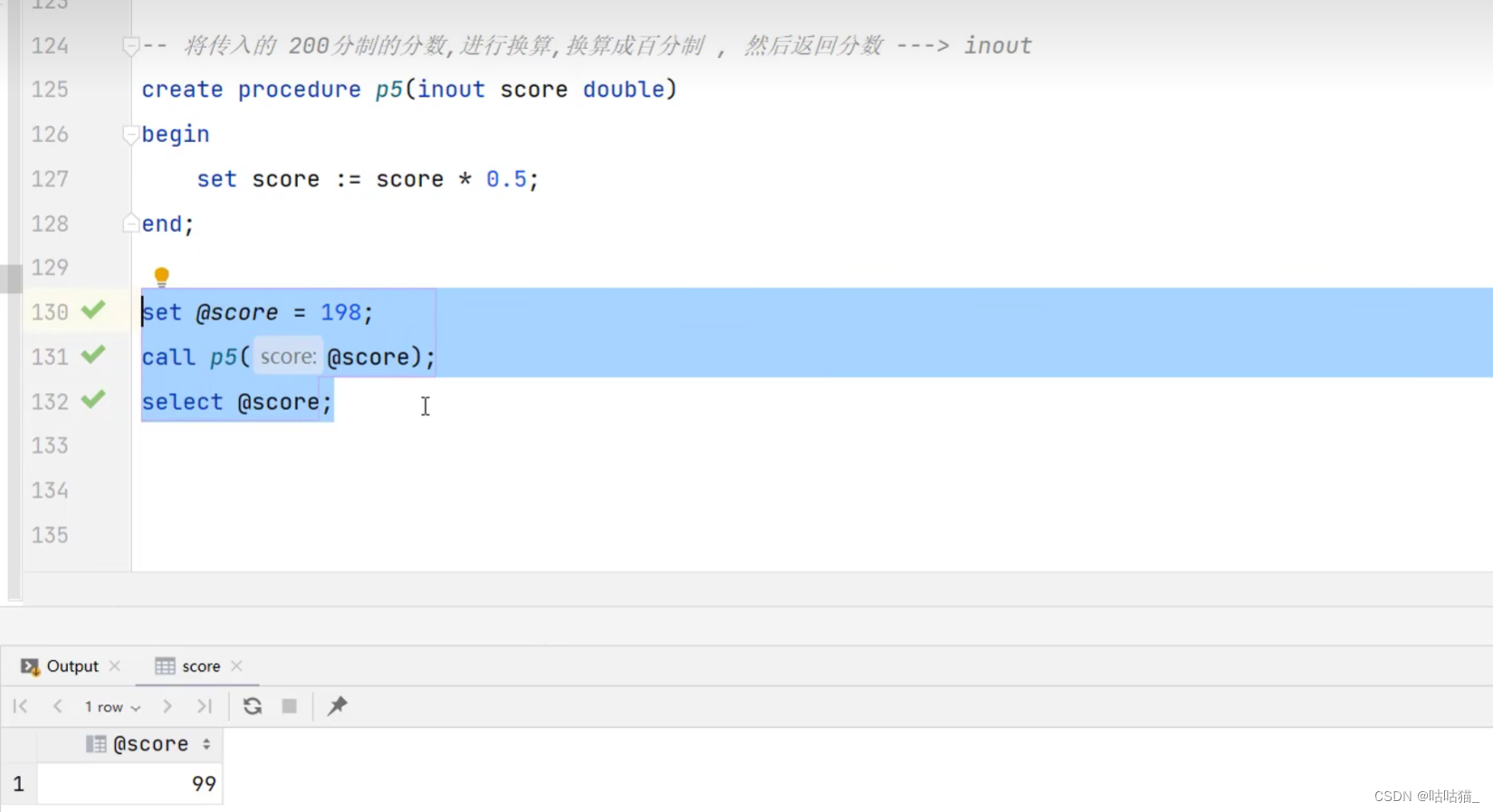Select the result cell with value 99
This screenshot has width=1493, height=812.
pos(129,784)
